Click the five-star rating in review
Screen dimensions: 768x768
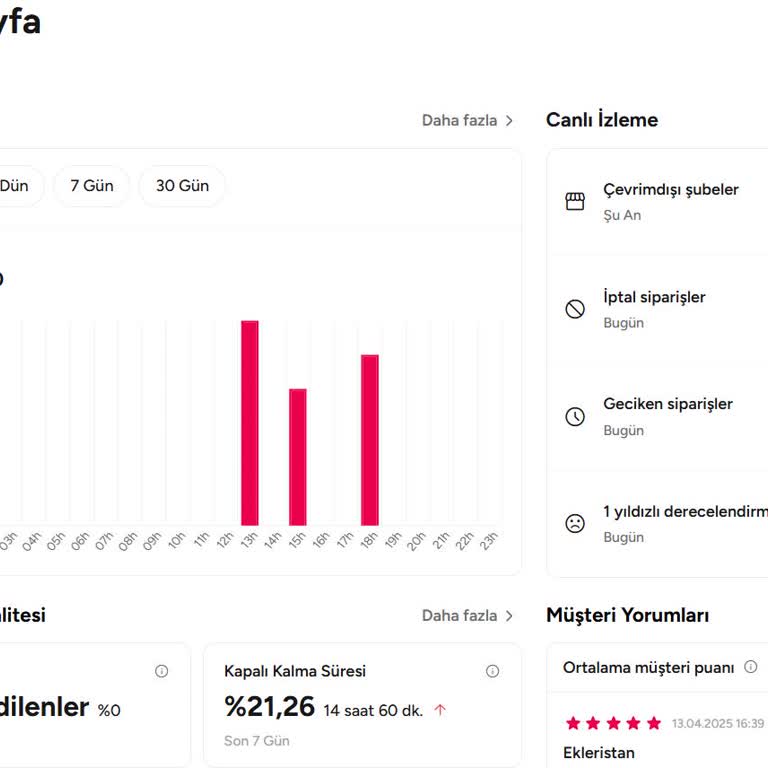613,723
